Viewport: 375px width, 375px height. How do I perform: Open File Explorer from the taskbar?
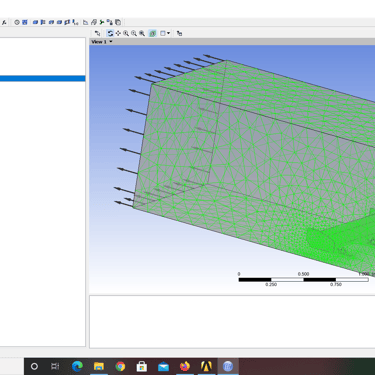click(99, 367)
